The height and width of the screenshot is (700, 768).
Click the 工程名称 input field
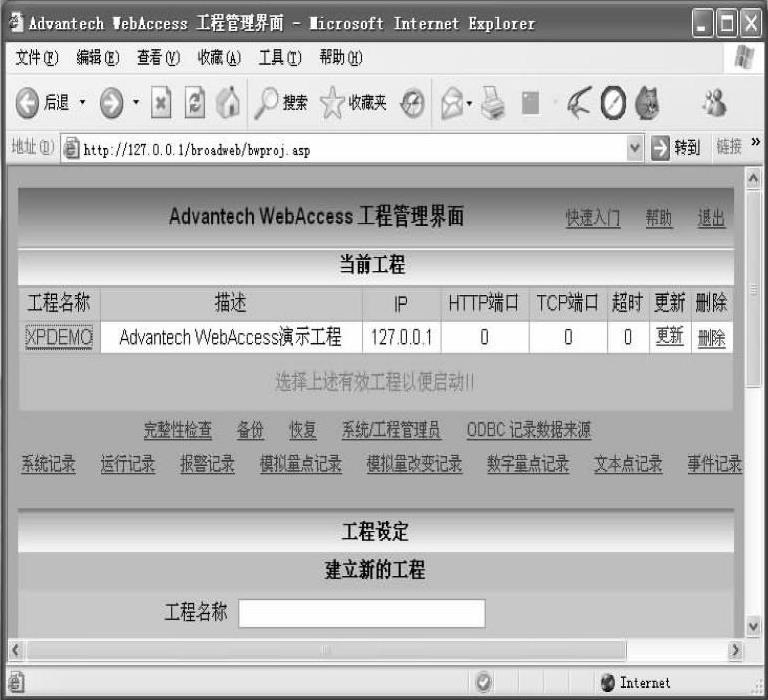[361, 613]
